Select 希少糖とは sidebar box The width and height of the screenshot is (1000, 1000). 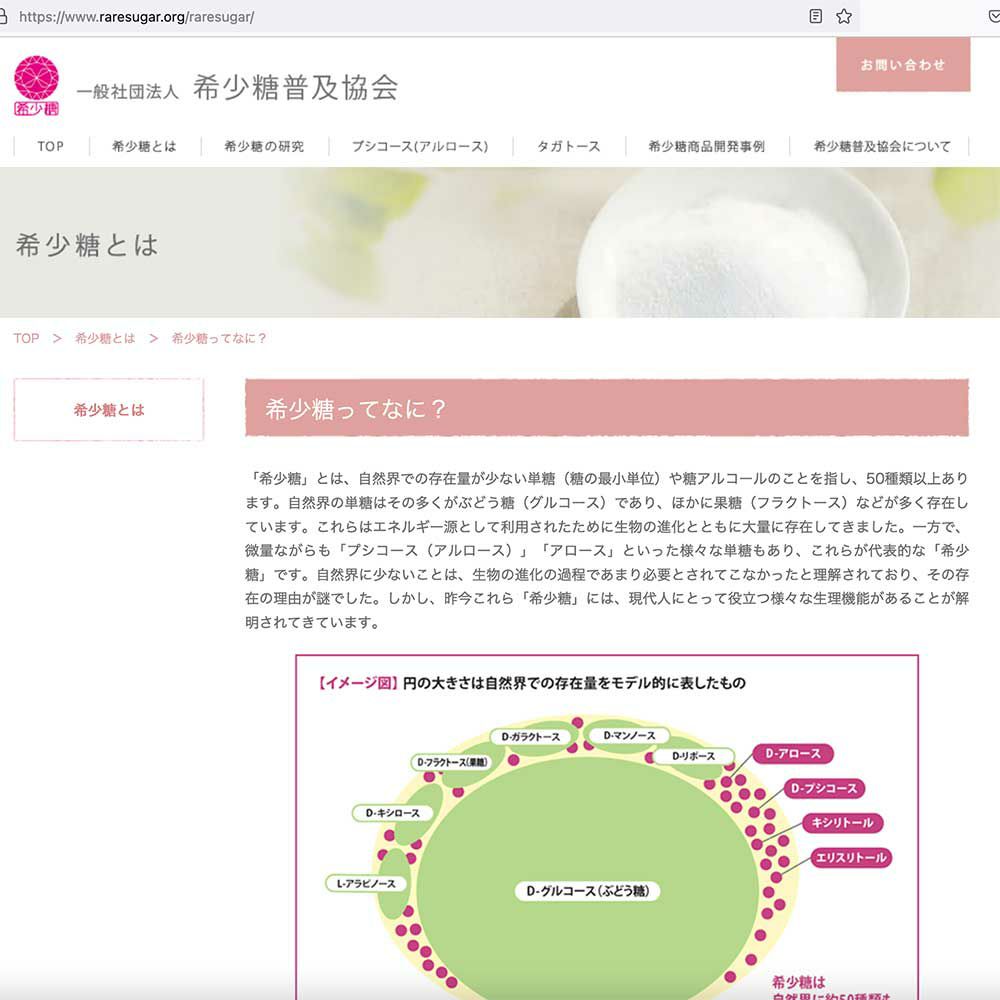pos(108,409)
